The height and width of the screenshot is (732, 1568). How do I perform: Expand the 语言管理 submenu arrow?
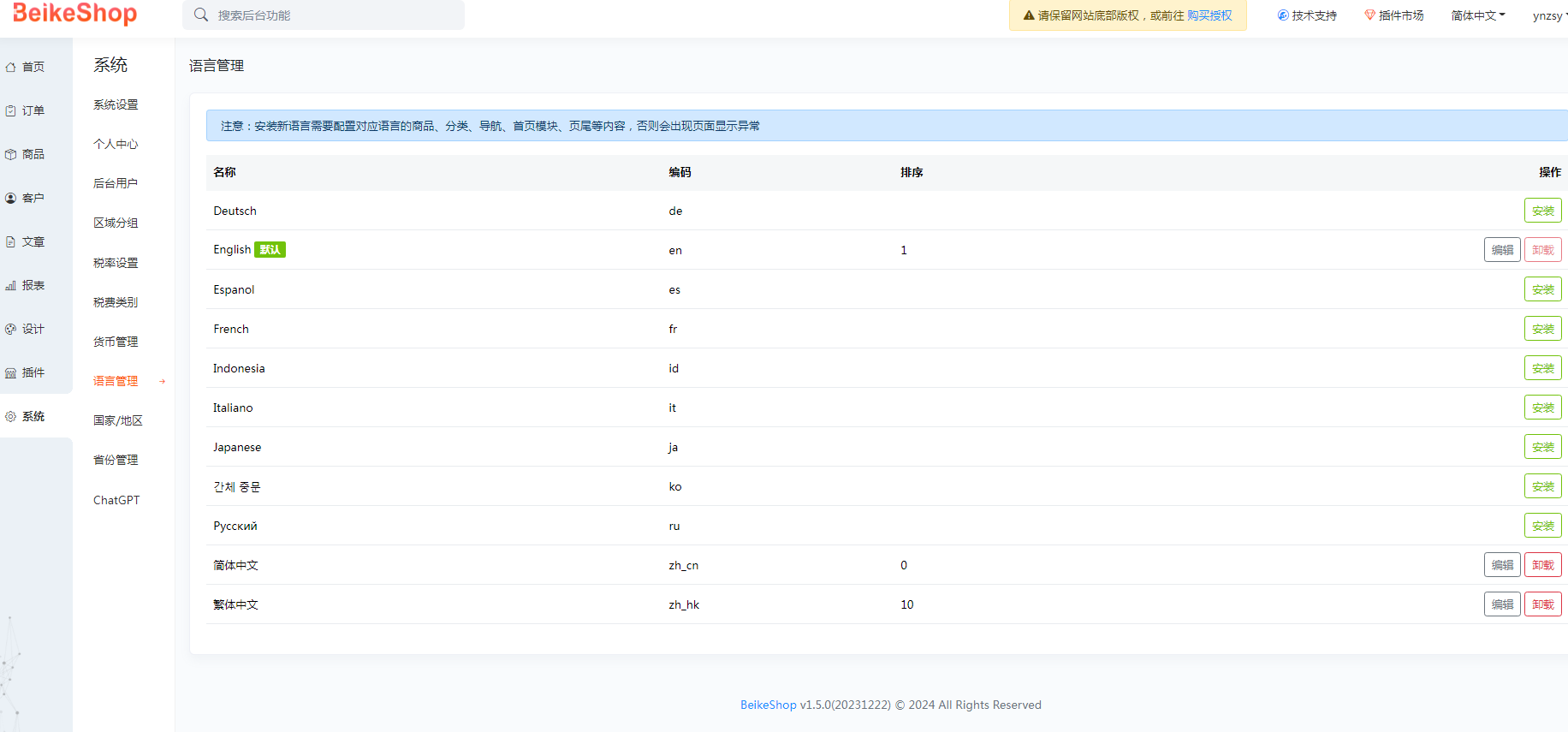click(x=162, y=381)
